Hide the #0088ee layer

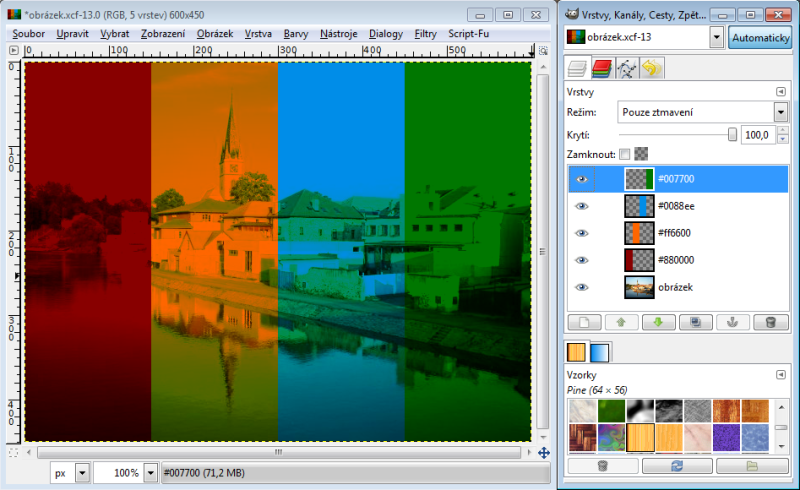pyautogui.click(x=582, y=206)
